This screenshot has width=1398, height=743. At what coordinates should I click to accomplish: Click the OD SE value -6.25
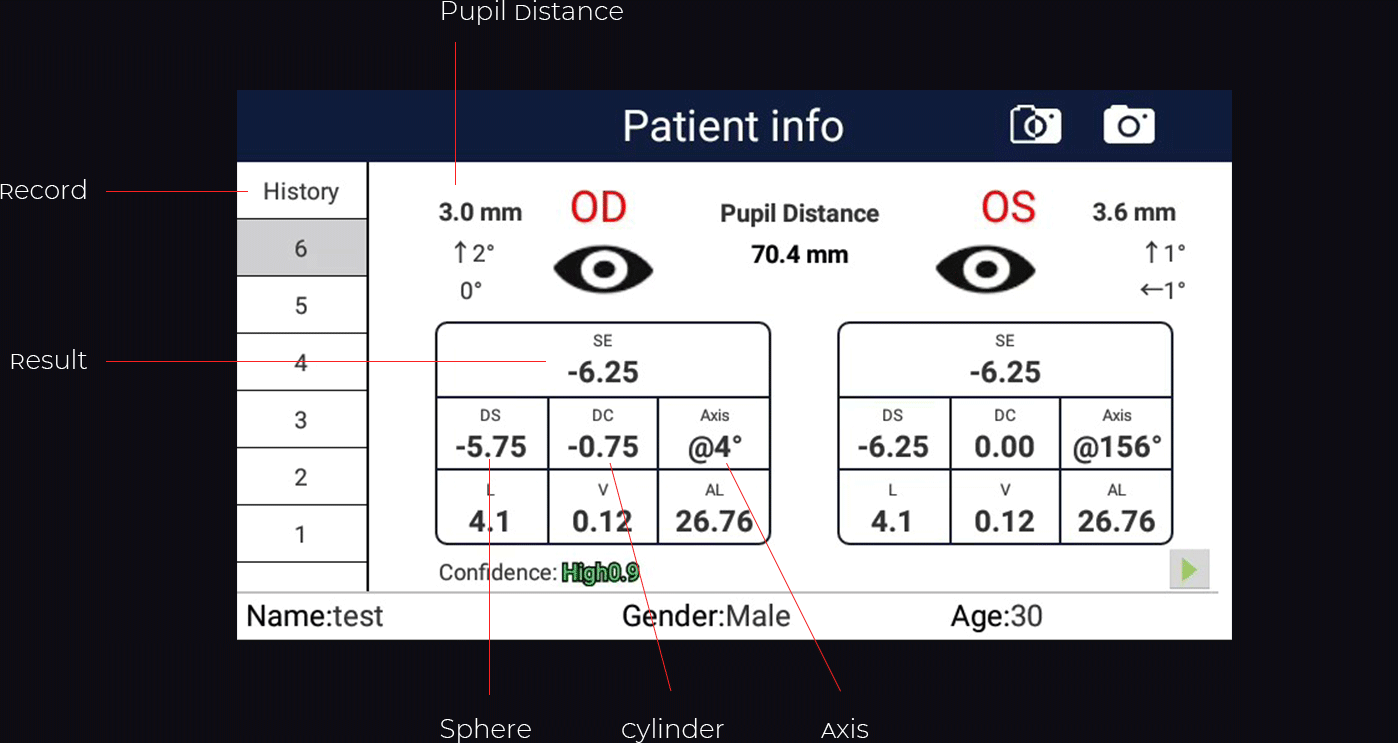point(602,372)
